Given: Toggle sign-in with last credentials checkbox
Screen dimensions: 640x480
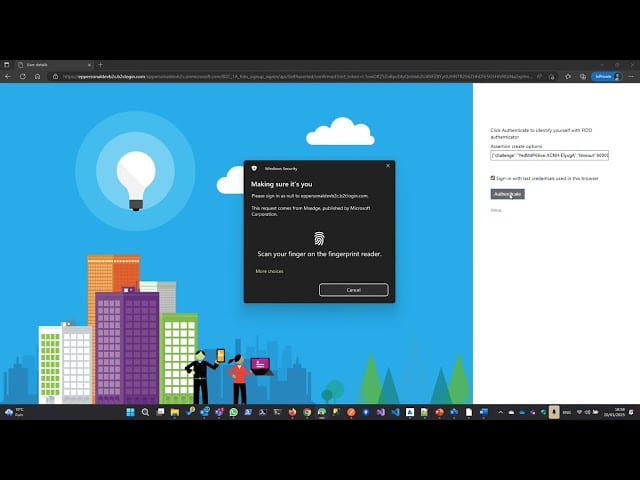Looking at the screenshot, I should point(493,178).
